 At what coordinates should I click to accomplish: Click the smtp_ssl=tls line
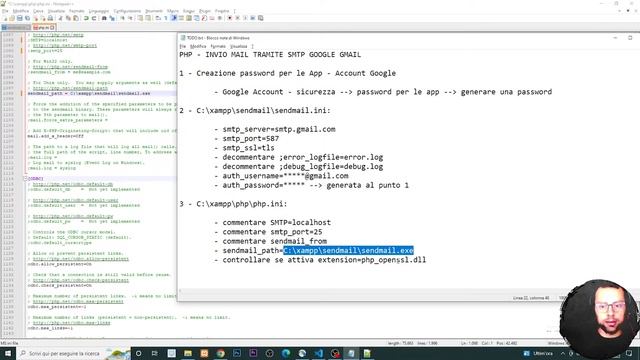(248, 148)
